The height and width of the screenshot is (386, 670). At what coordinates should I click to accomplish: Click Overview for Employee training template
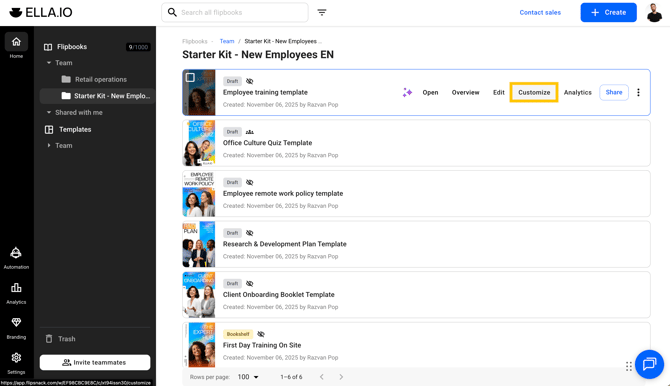pos(465,92)
